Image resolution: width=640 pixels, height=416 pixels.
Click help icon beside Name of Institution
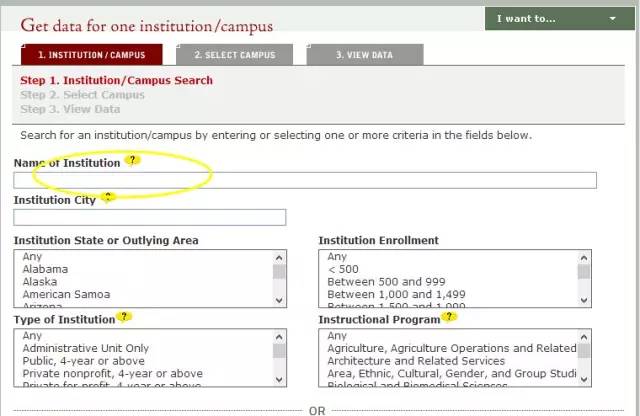point(131,160)
